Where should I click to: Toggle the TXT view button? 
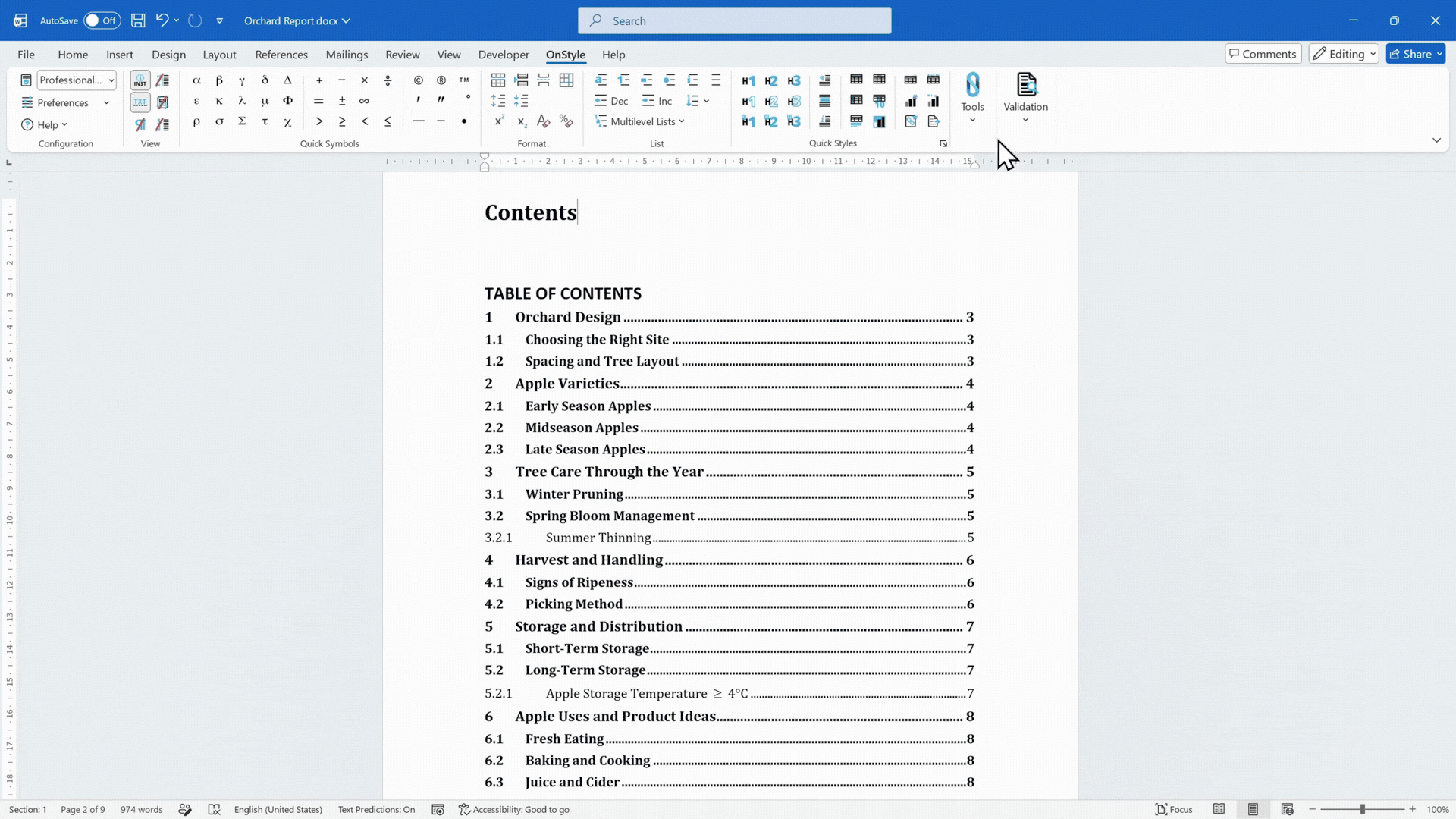140,102
